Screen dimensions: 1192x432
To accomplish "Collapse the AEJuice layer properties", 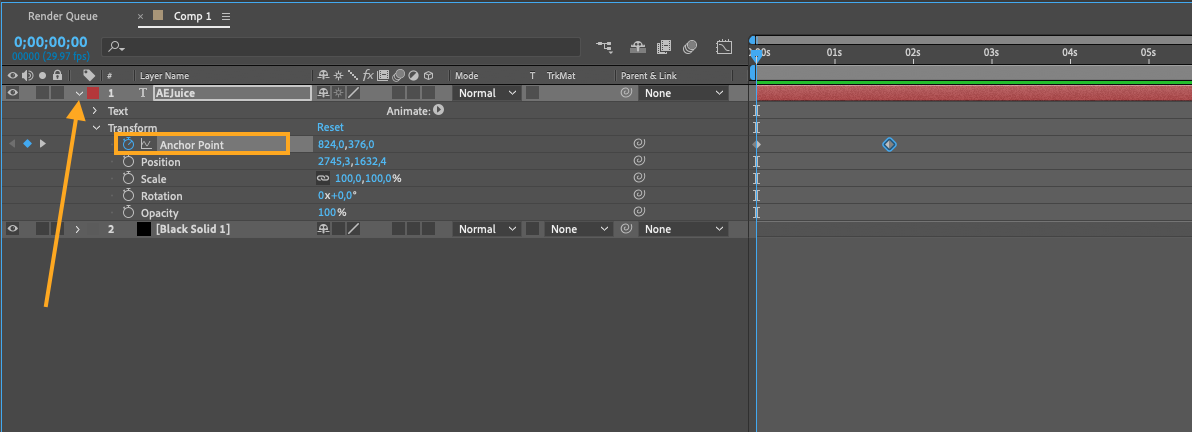I will click(x=79, y=94).
